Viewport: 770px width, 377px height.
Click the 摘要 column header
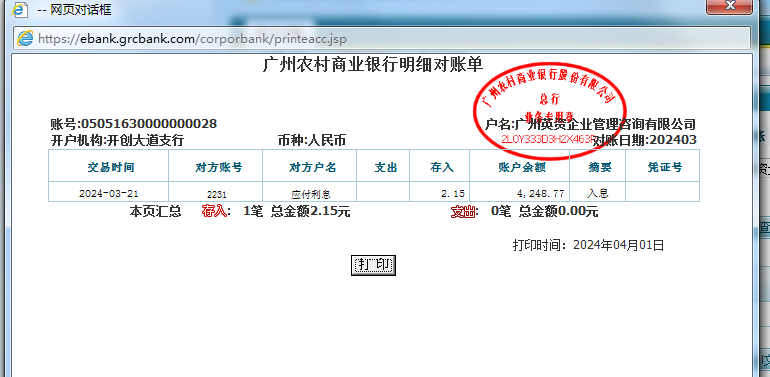point(597,167)
